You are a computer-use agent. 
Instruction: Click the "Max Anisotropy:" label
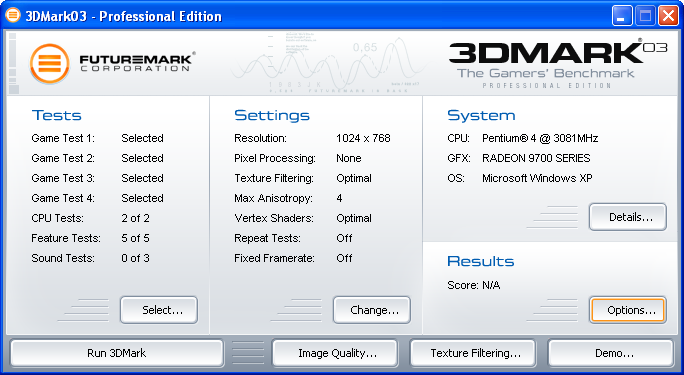coord(274,198)
